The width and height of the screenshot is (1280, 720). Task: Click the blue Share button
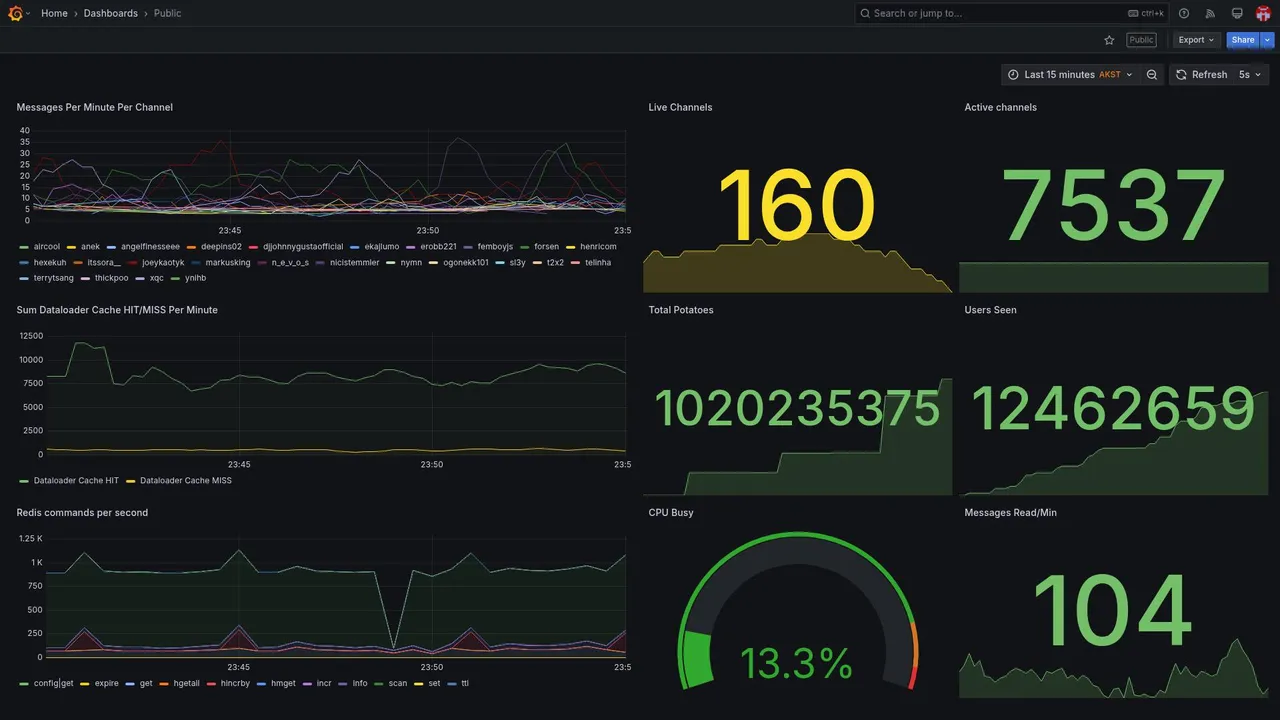pos(1243,40)
